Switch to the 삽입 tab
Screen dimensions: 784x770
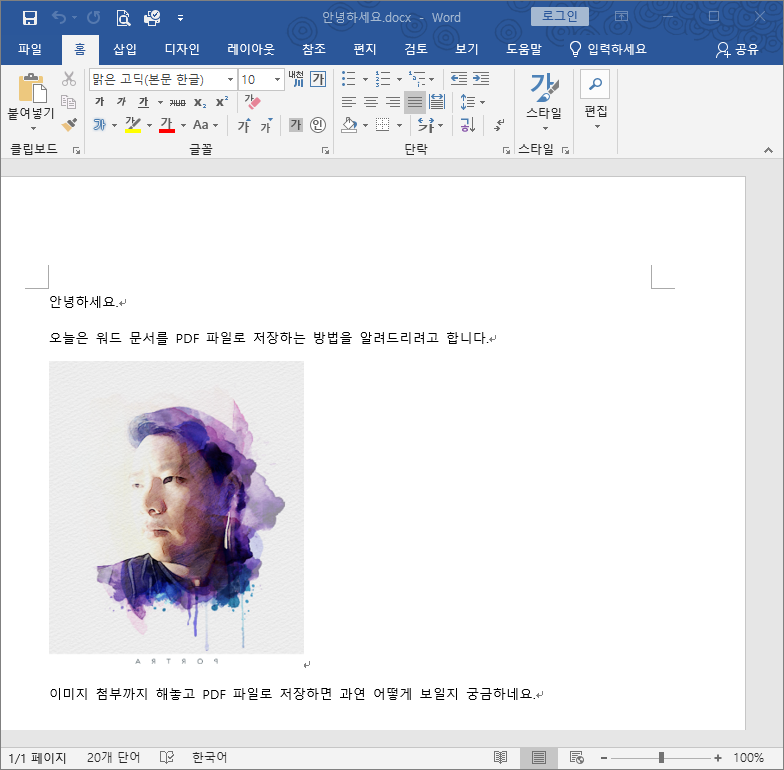point(124,49)
